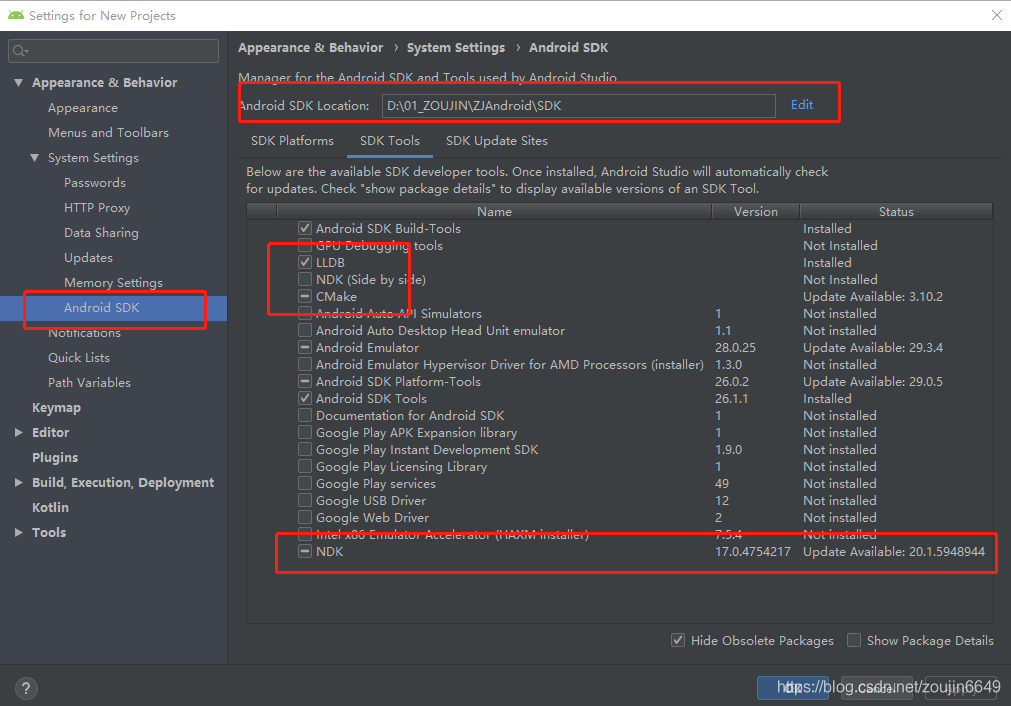Expand the Editor tree node
This screenshot has height=706, width=1011.
pyautogui.click(x=19, y=433)
